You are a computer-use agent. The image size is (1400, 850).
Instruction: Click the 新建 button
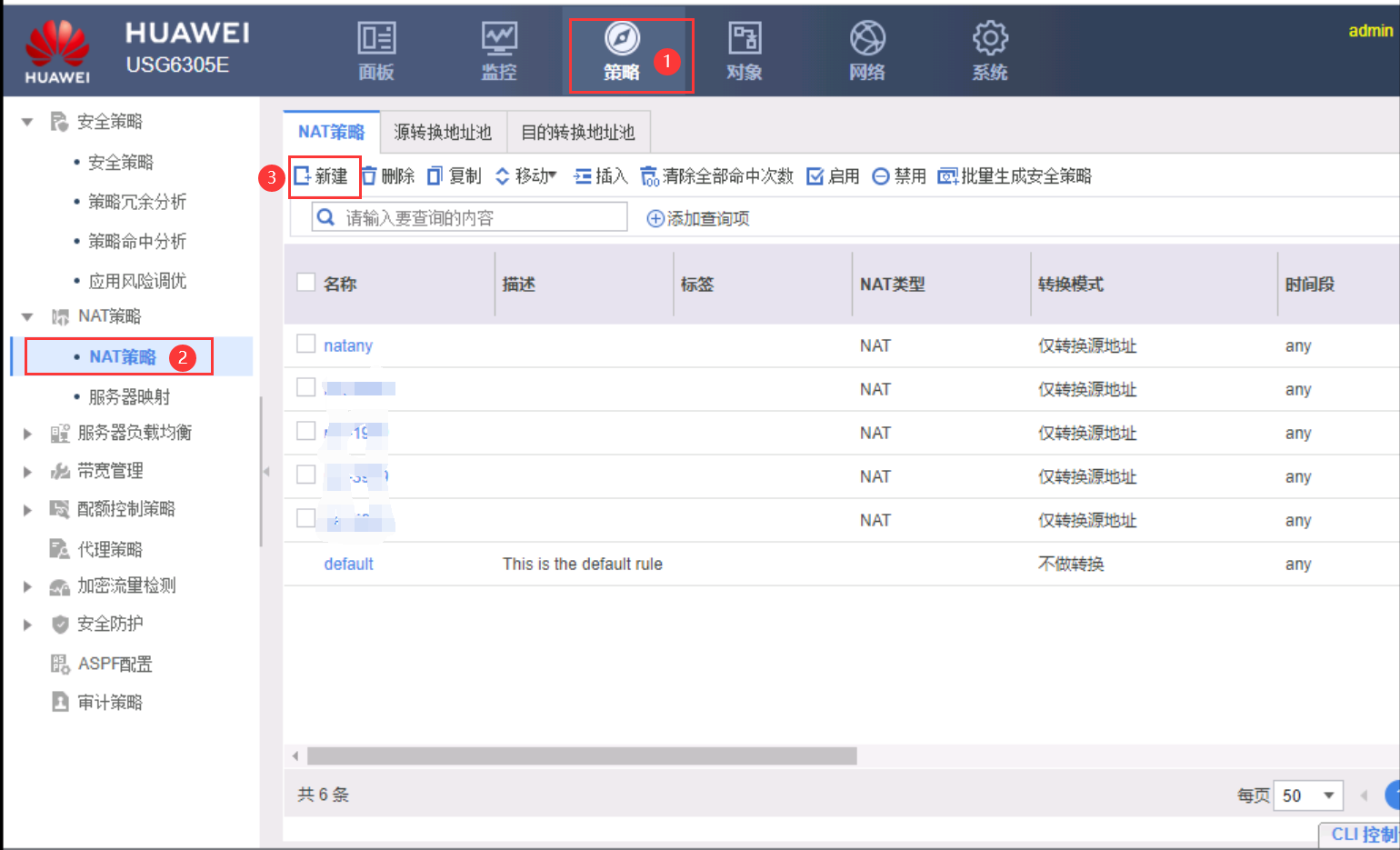point(323,176)
